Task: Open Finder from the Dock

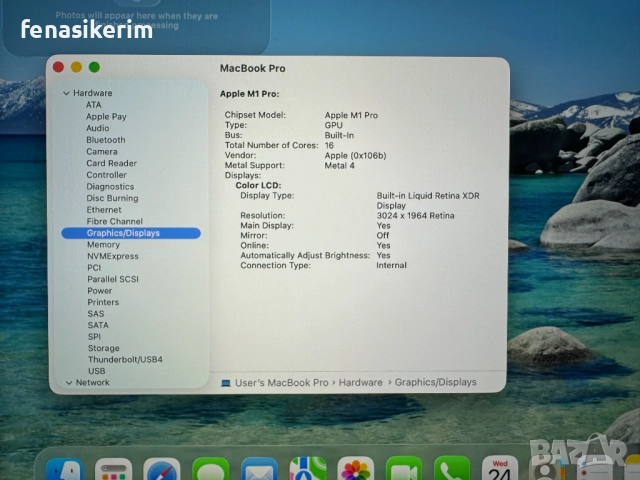Action: coord(64,469)
